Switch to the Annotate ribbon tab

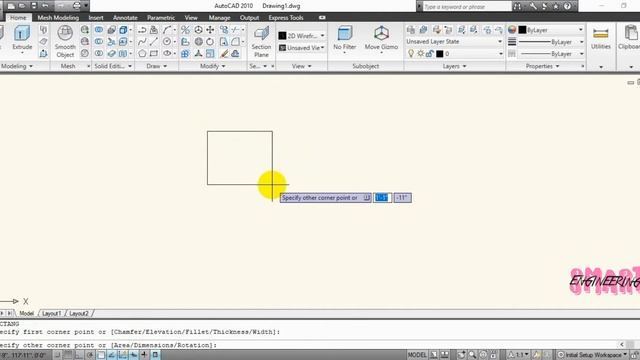[125, 18]
